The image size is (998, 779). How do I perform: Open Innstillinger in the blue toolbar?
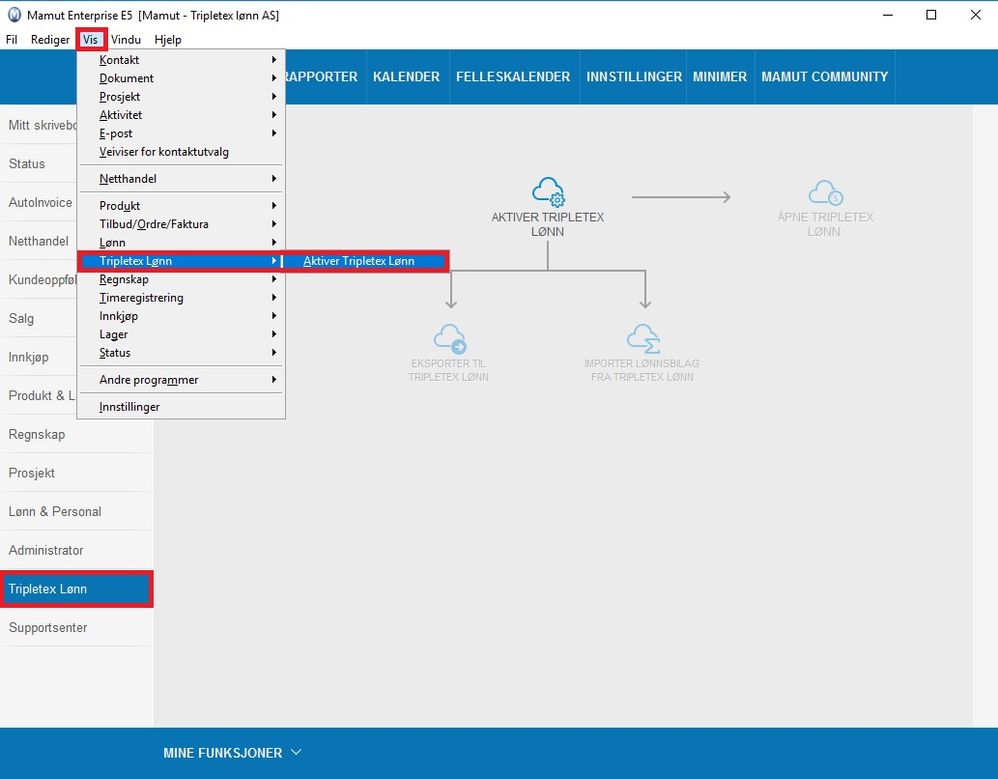tap(633, 77)
